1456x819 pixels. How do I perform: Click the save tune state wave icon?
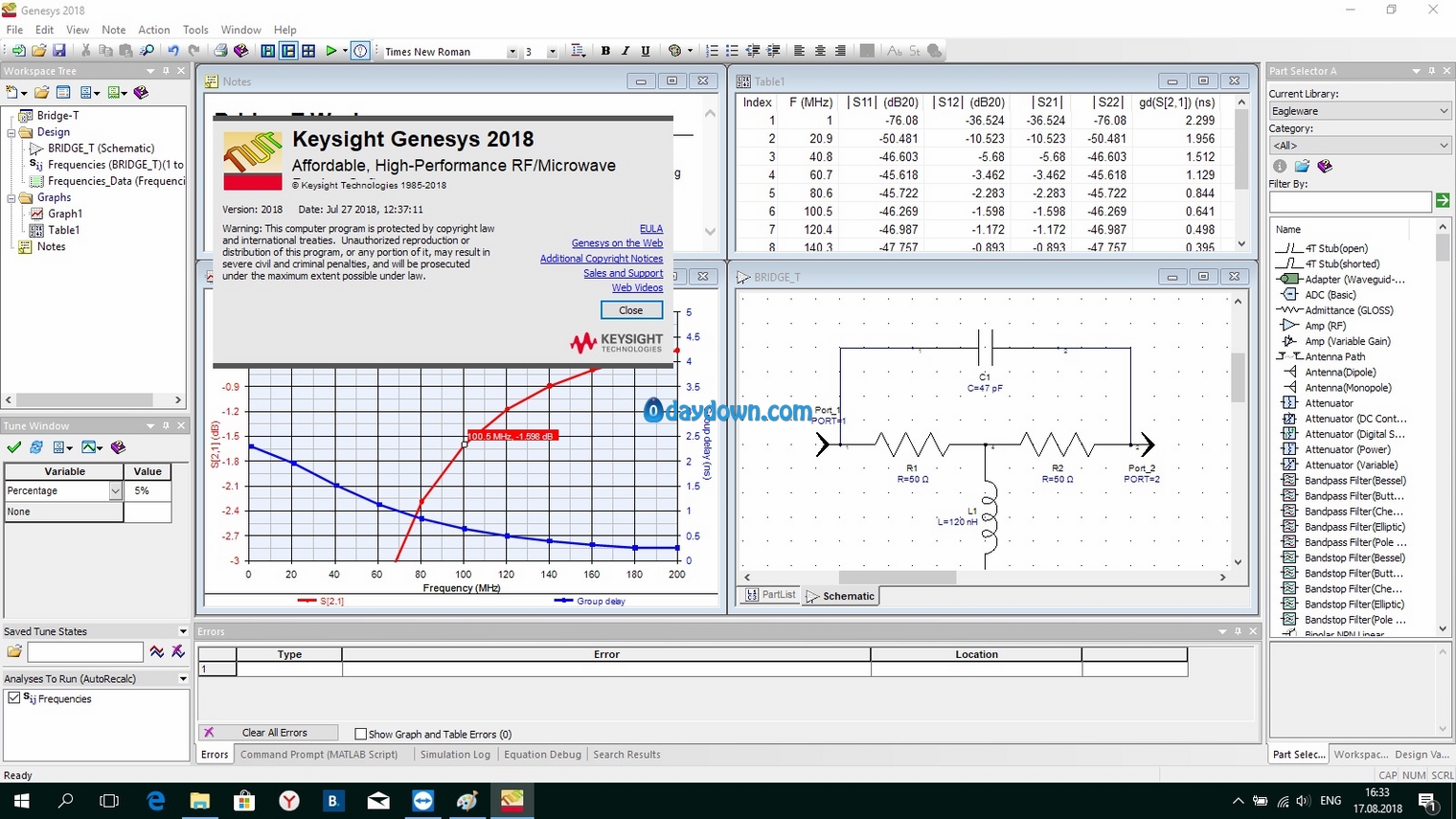(157, 651)
